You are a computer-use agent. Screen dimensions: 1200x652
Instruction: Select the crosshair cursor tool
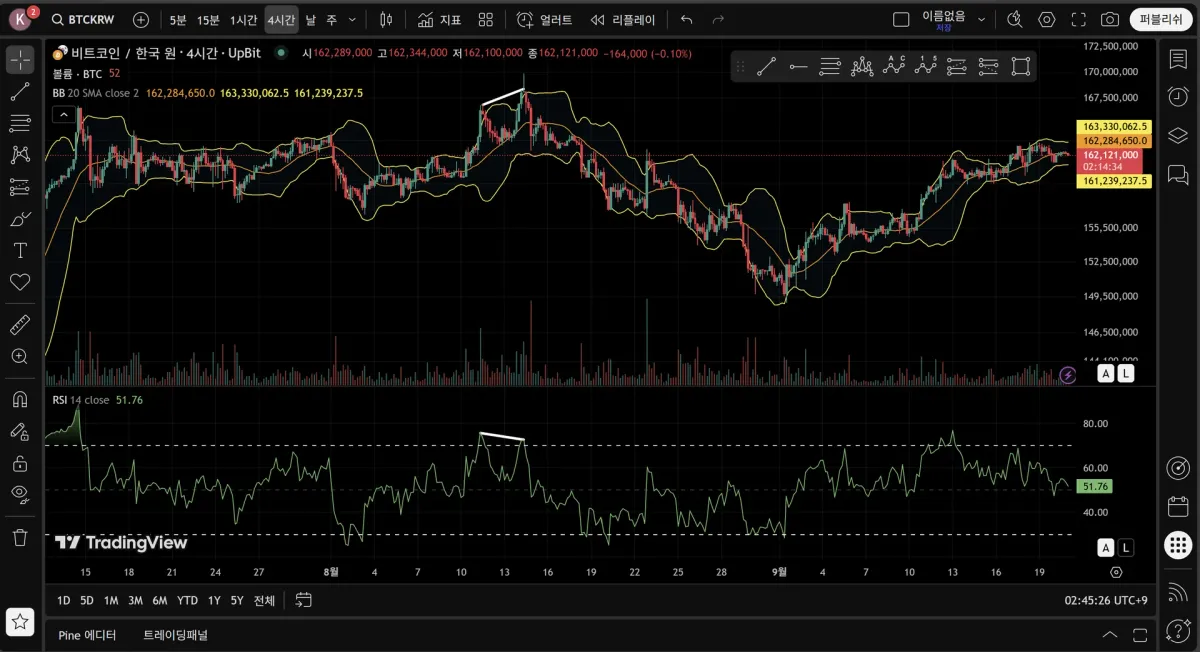[20, 59]
